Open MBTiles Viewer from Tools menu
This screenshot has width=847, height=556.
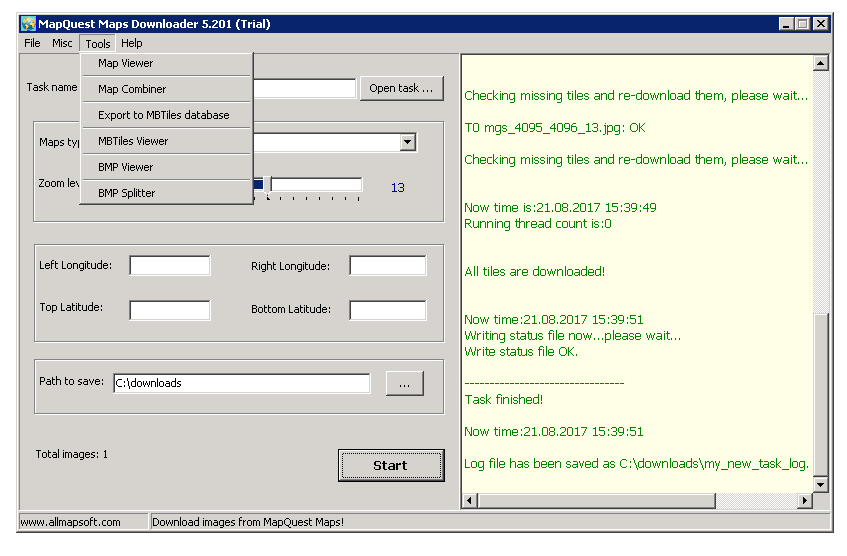166,141
